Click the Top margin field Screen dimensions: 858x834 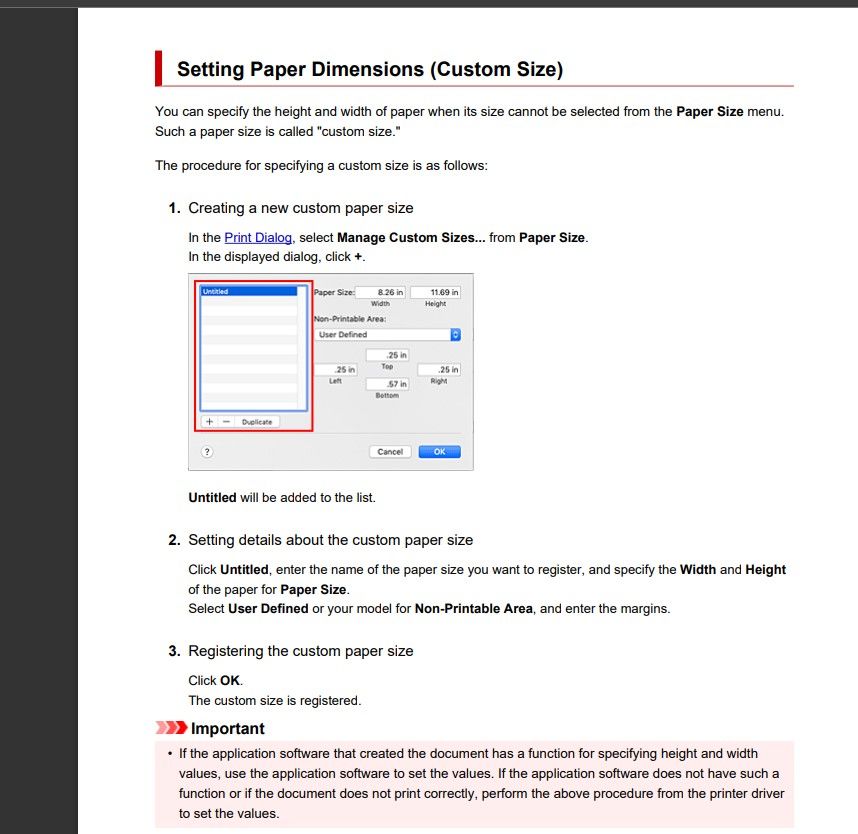[x=387, y=355]
